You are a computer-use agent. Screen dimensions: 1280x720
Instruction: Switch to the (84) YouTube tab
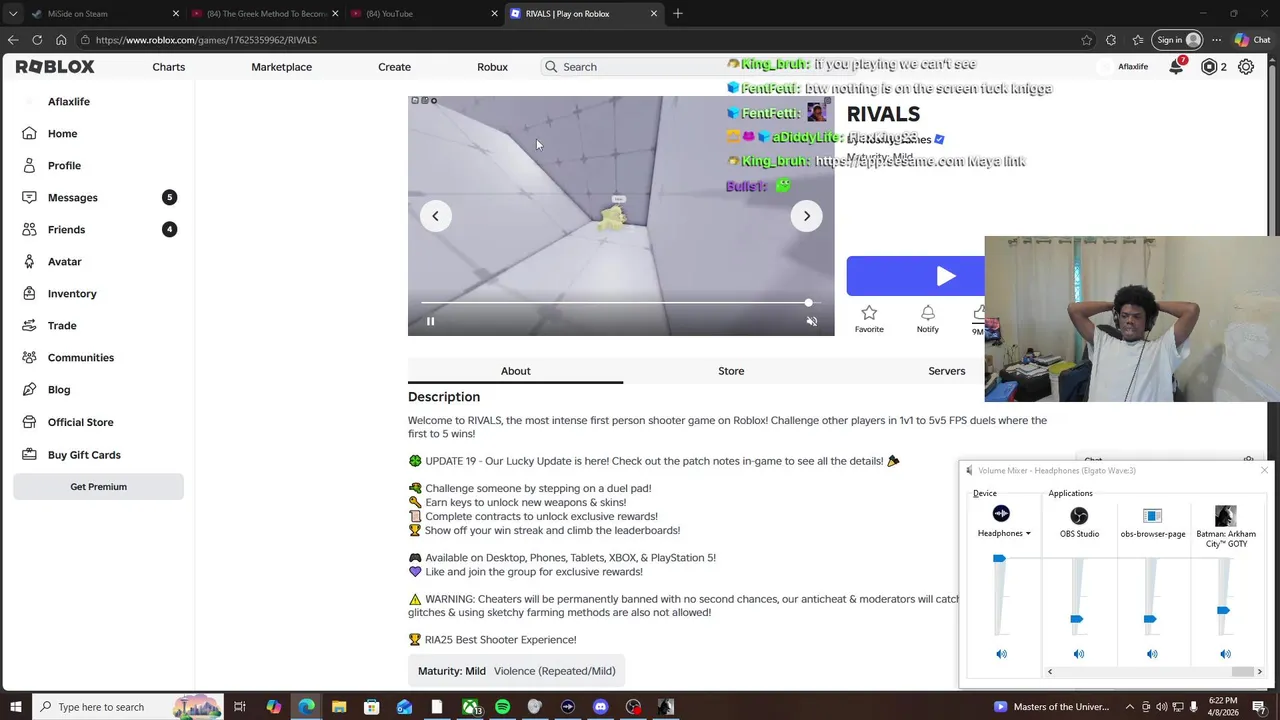coord(425,14)
